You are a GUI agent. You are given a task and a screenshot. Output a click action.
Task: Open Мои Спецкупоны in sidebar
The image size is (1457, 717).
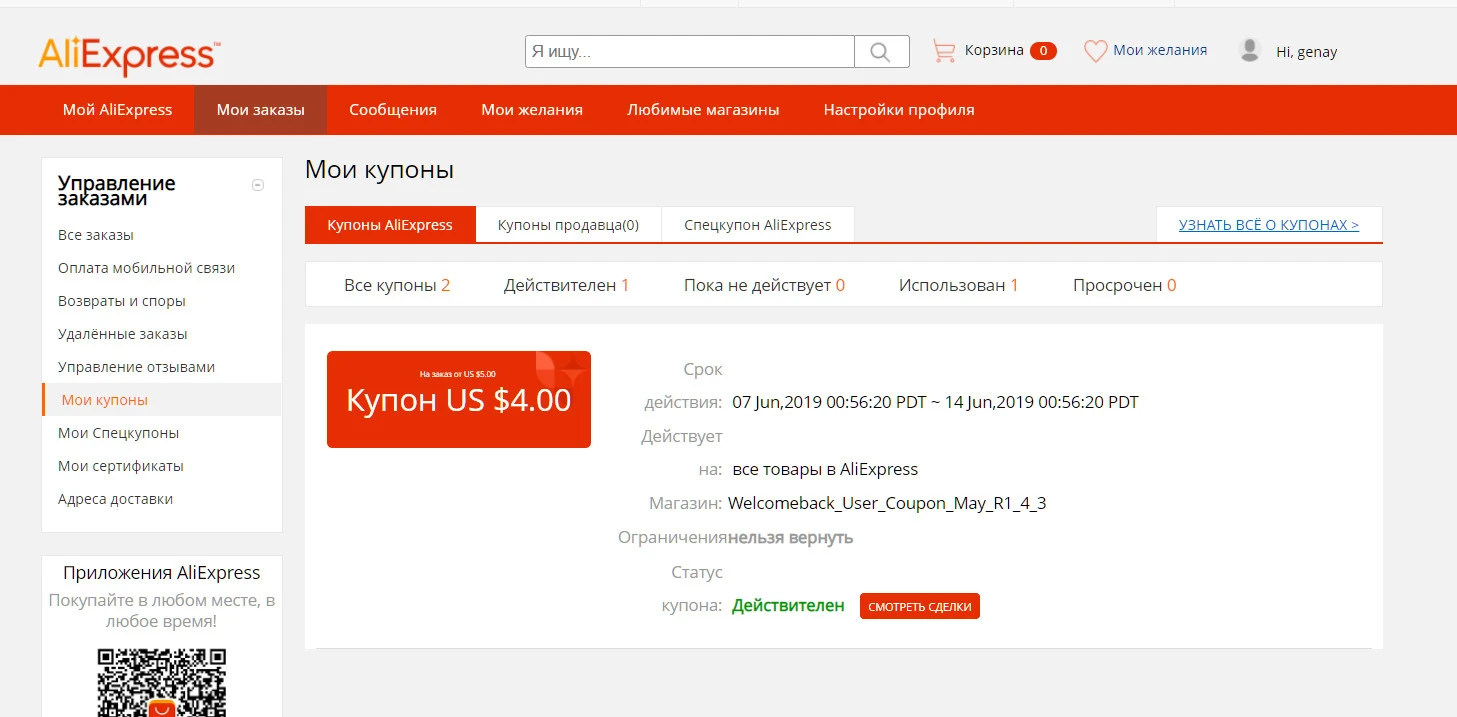click(119, 433)
